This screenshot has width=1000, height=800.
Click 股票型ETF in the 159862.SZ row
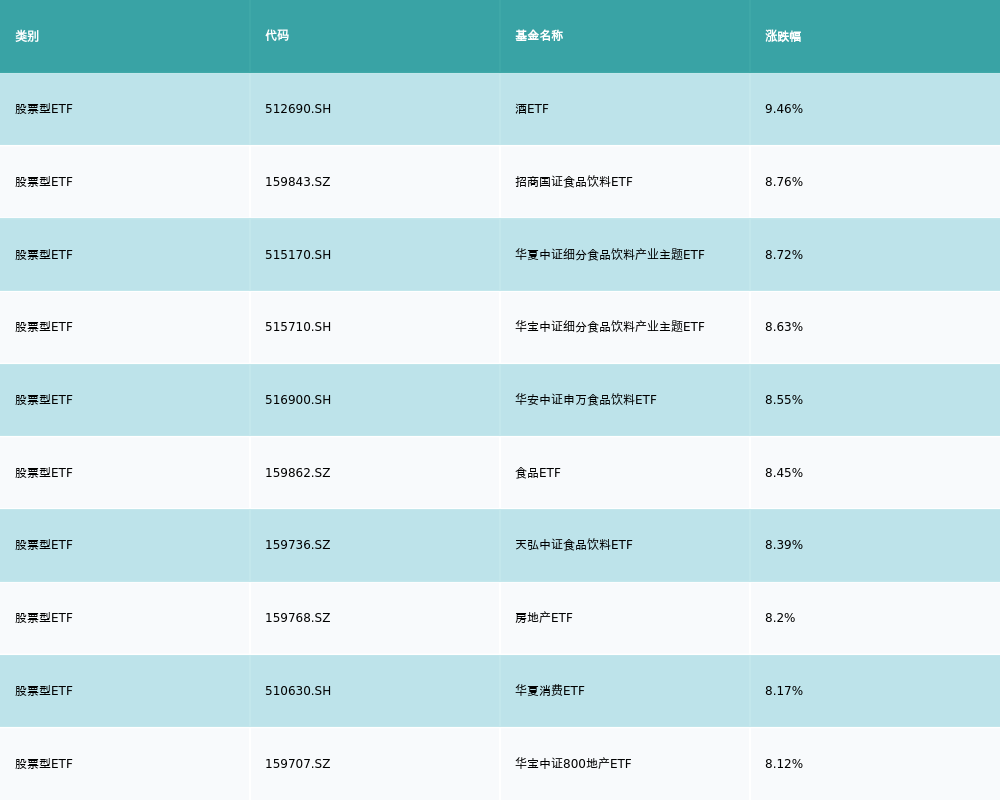[x=44, y=473]
